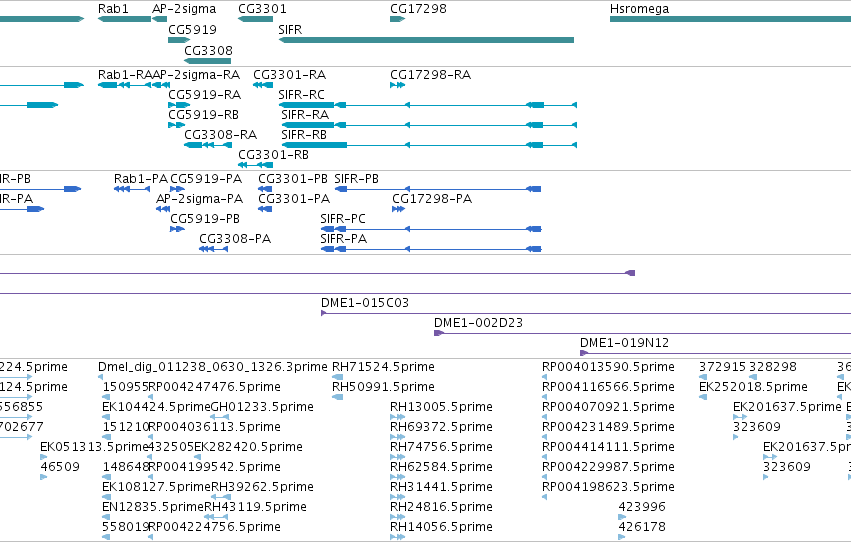Open the RH50991.5prime EST label
Image resolution: width=851 pixels, height=542 pixels.
pos(383,387)
